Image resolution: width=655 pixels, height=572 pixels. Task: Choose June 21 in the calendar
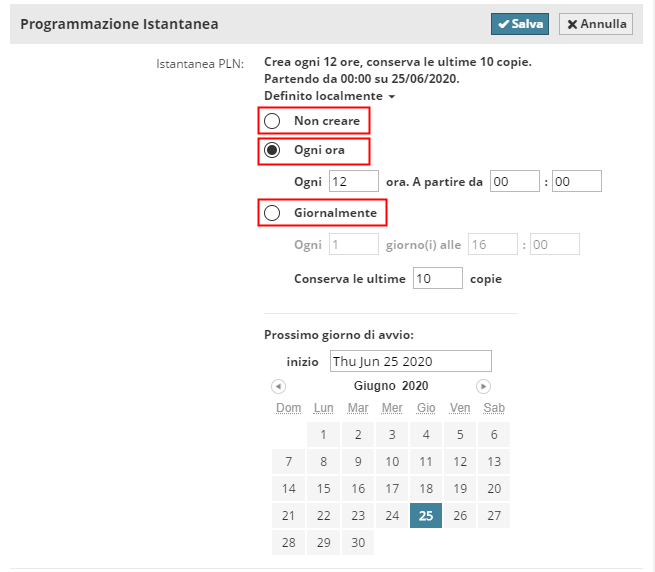[x=289, y=516]
